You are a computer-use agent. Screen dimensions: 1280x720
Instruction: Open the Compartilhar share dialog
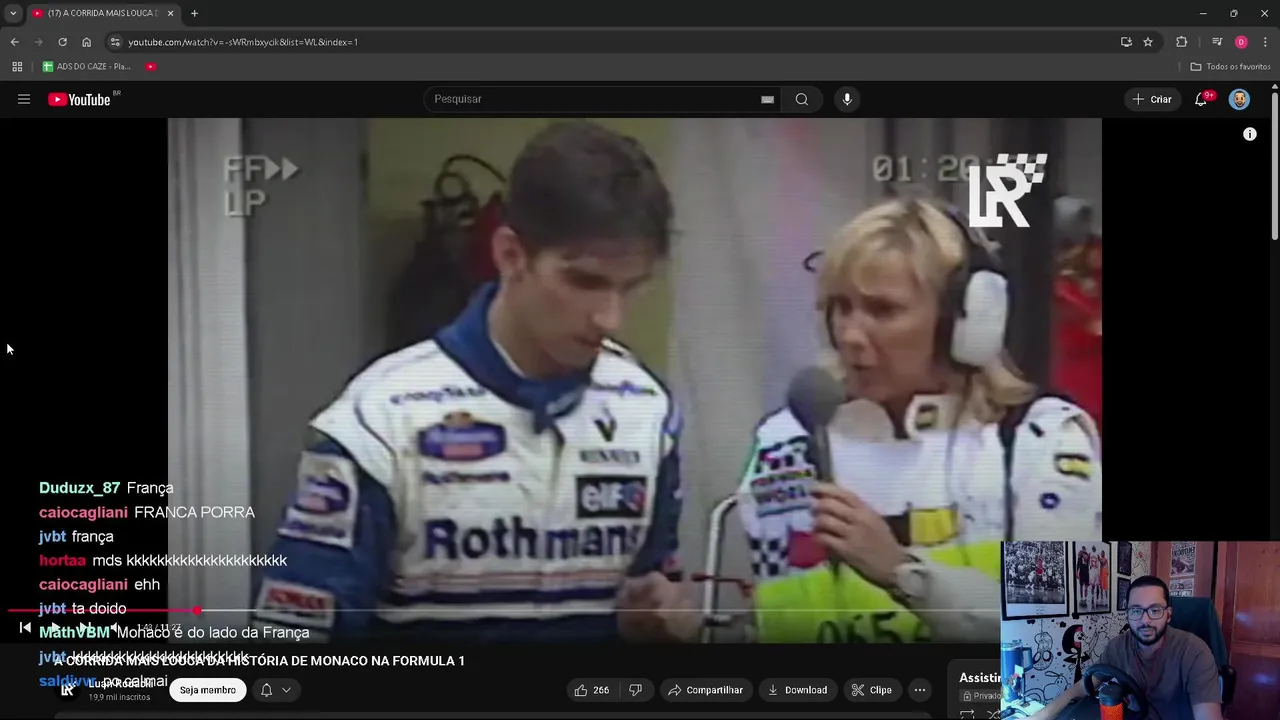pos(706,690)
